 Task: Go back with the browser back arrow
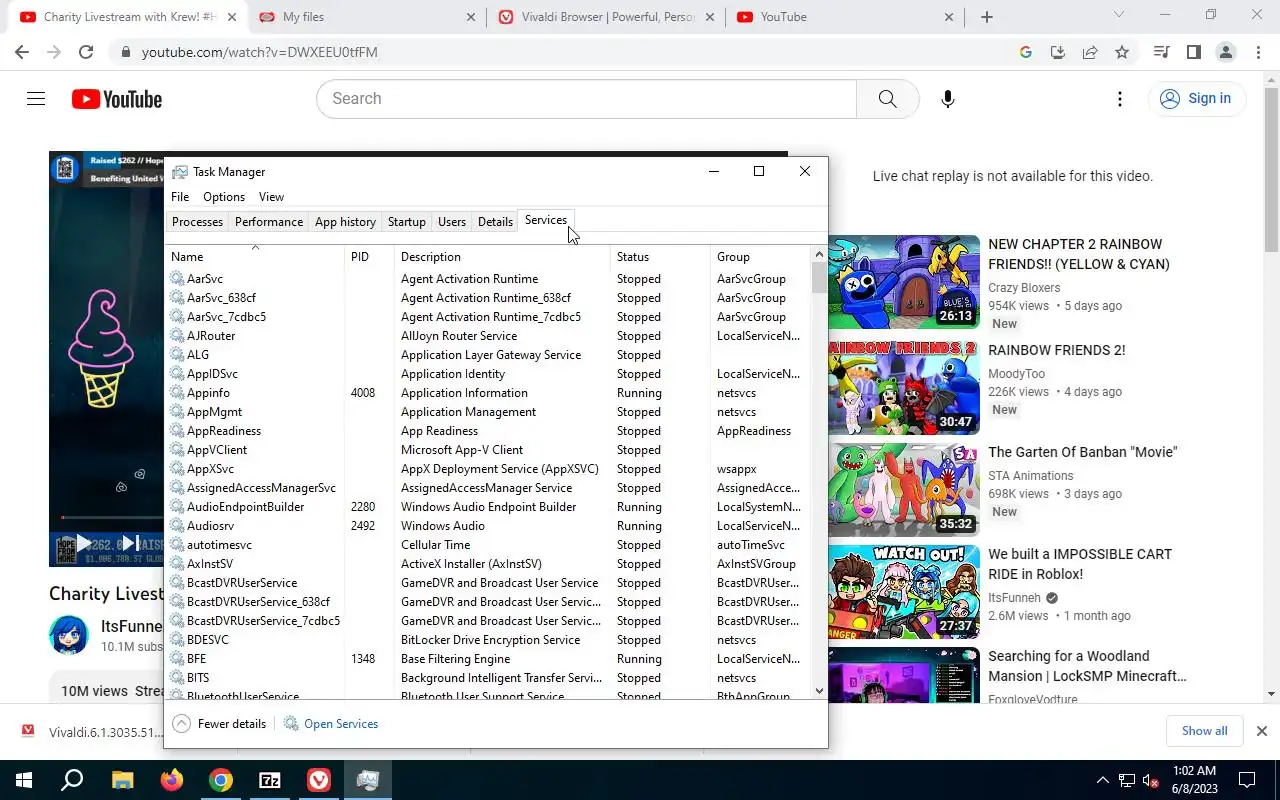22,52
